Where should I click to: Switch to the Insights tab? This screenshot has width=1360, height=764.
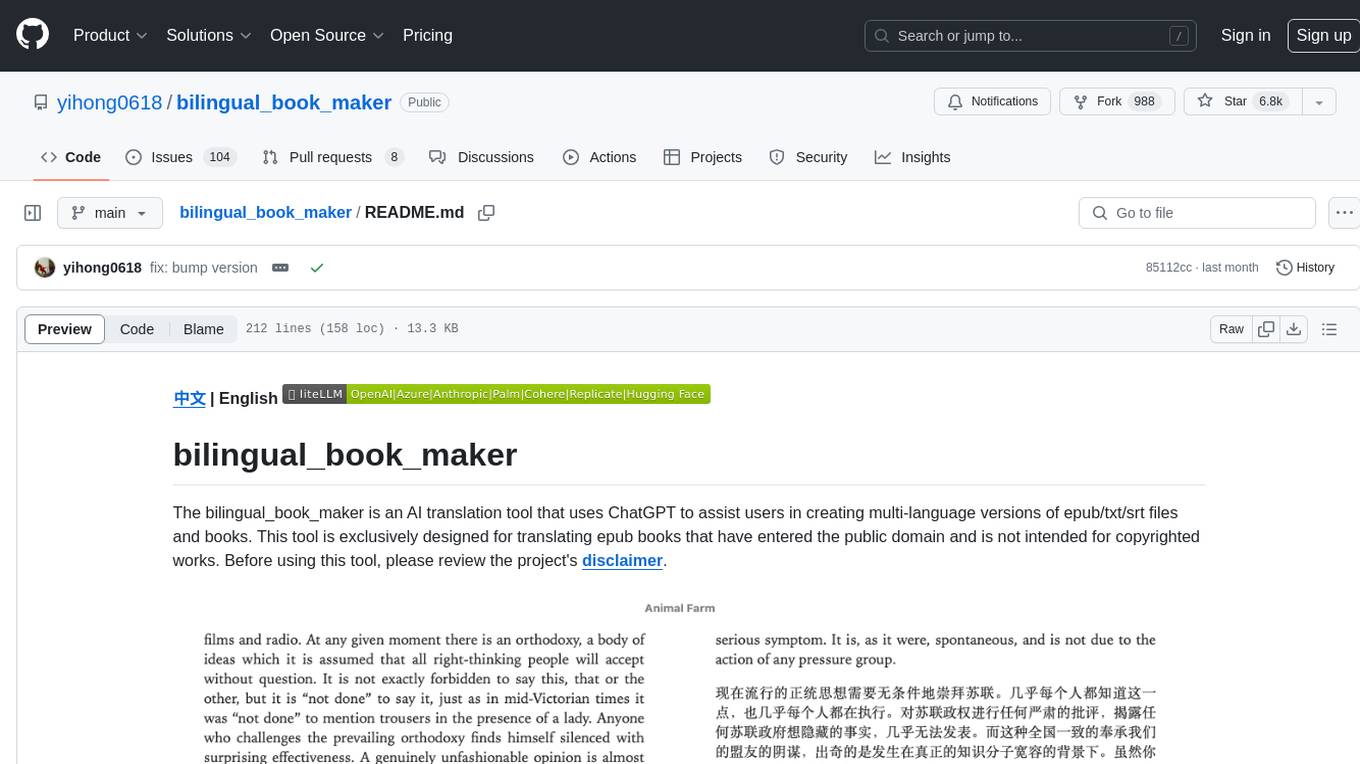[x=912, y=157]
